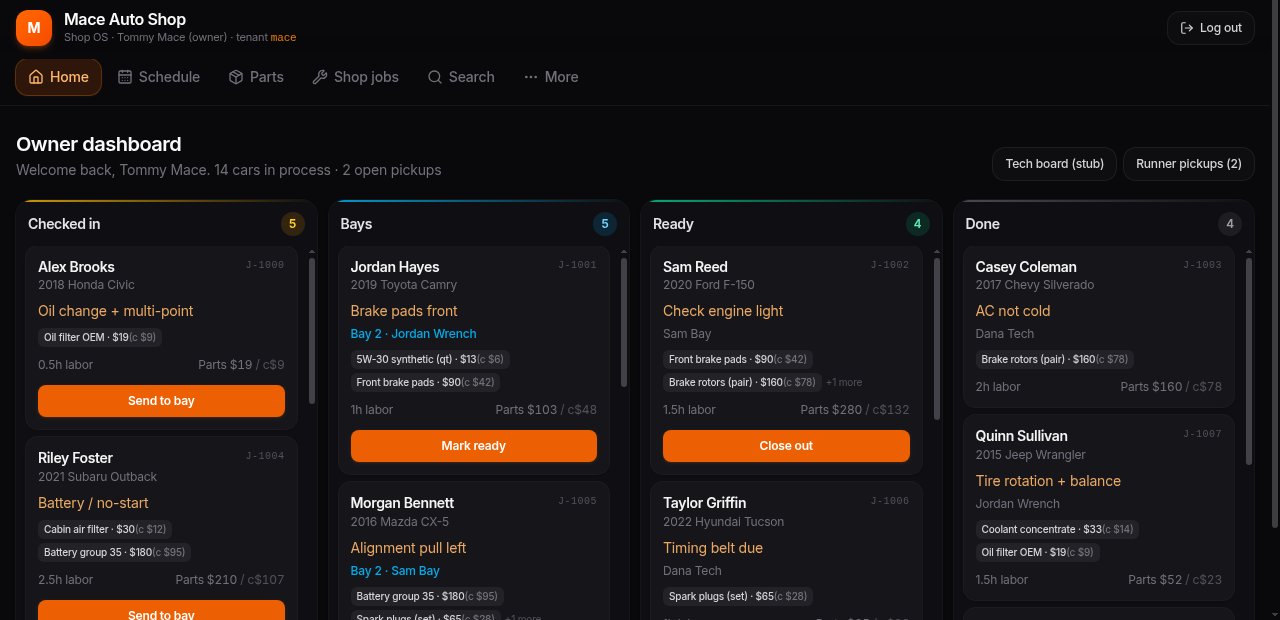The height and width of the screenshot is (620, 1280).
Task: Click job number J-1000
Action: (265, 265)
